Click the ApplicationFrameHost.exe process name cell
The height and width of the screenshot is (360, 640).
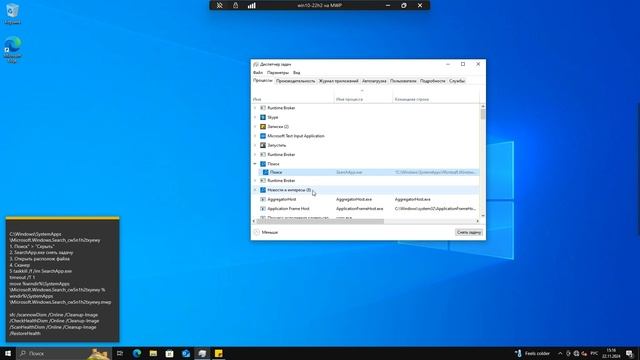pos(359,209)
